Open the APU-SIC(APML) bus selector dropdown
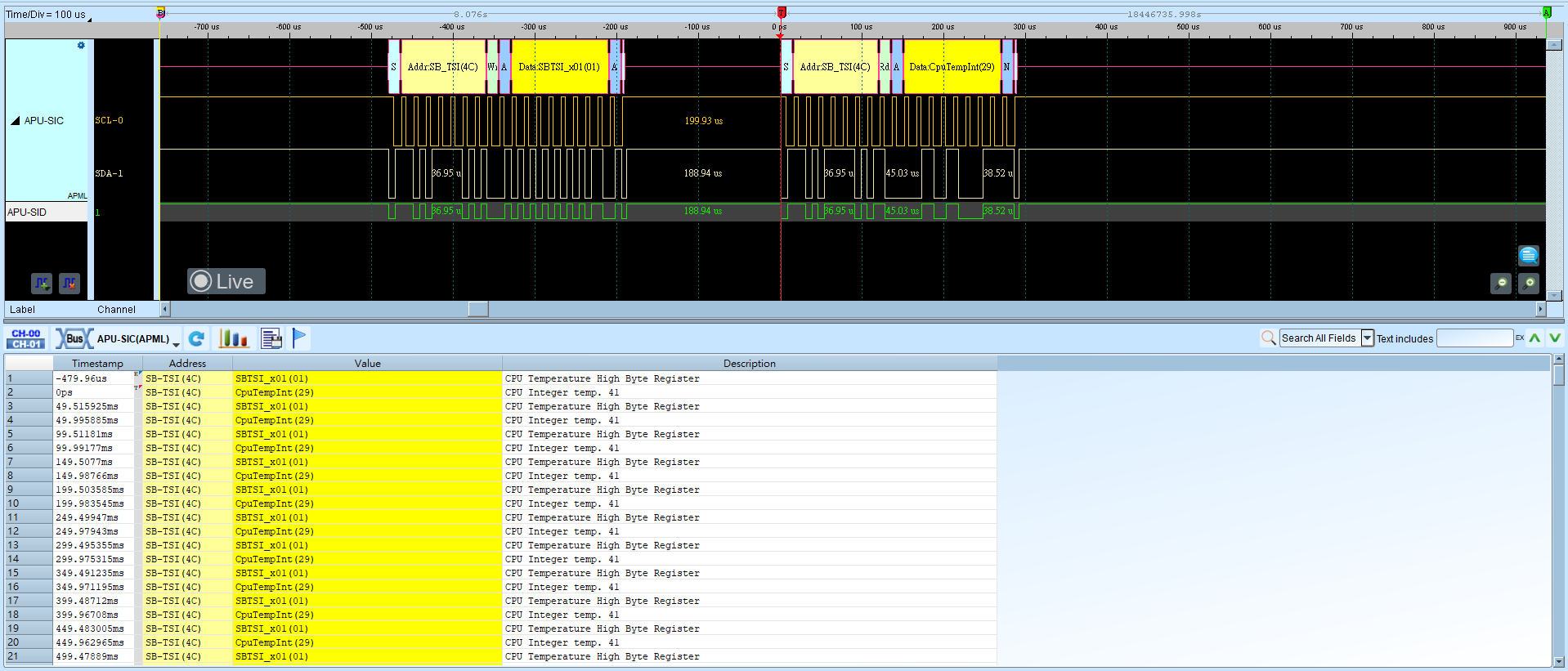The height and width of the screenshot is (671, 1568). 176,343
